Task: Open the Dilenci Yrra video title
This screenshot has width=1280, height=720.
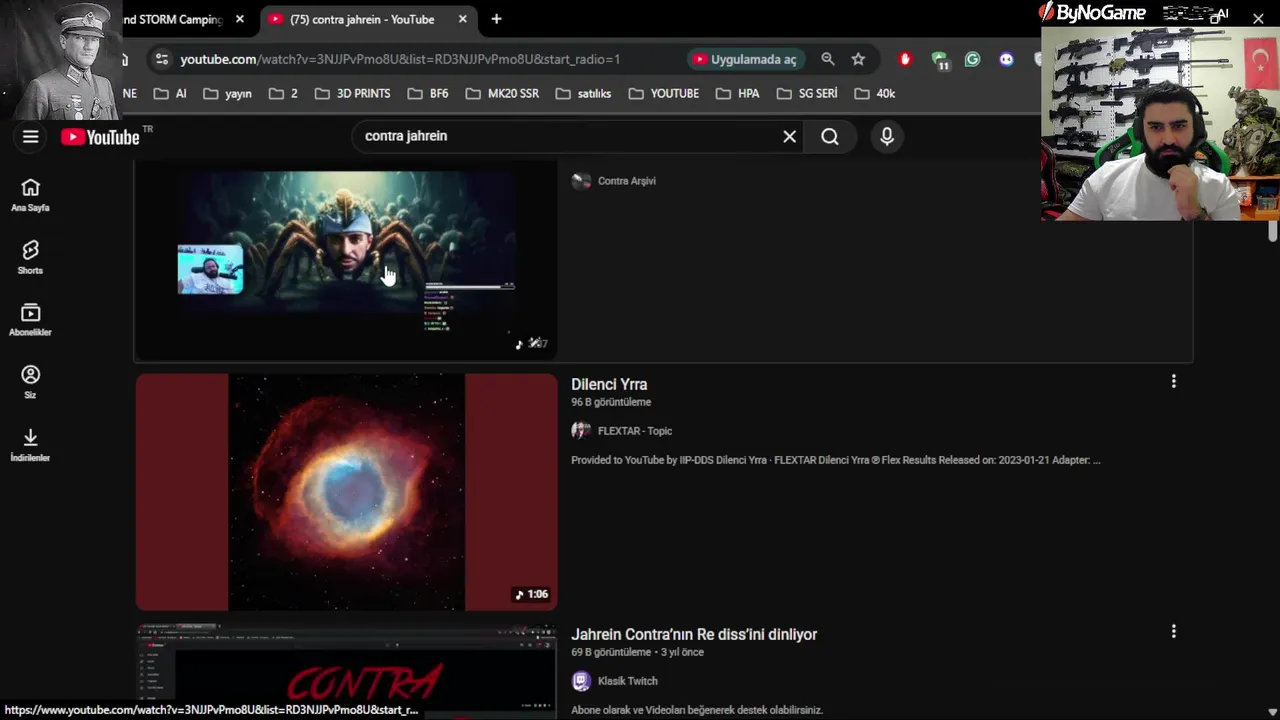Action: [609, 384]
